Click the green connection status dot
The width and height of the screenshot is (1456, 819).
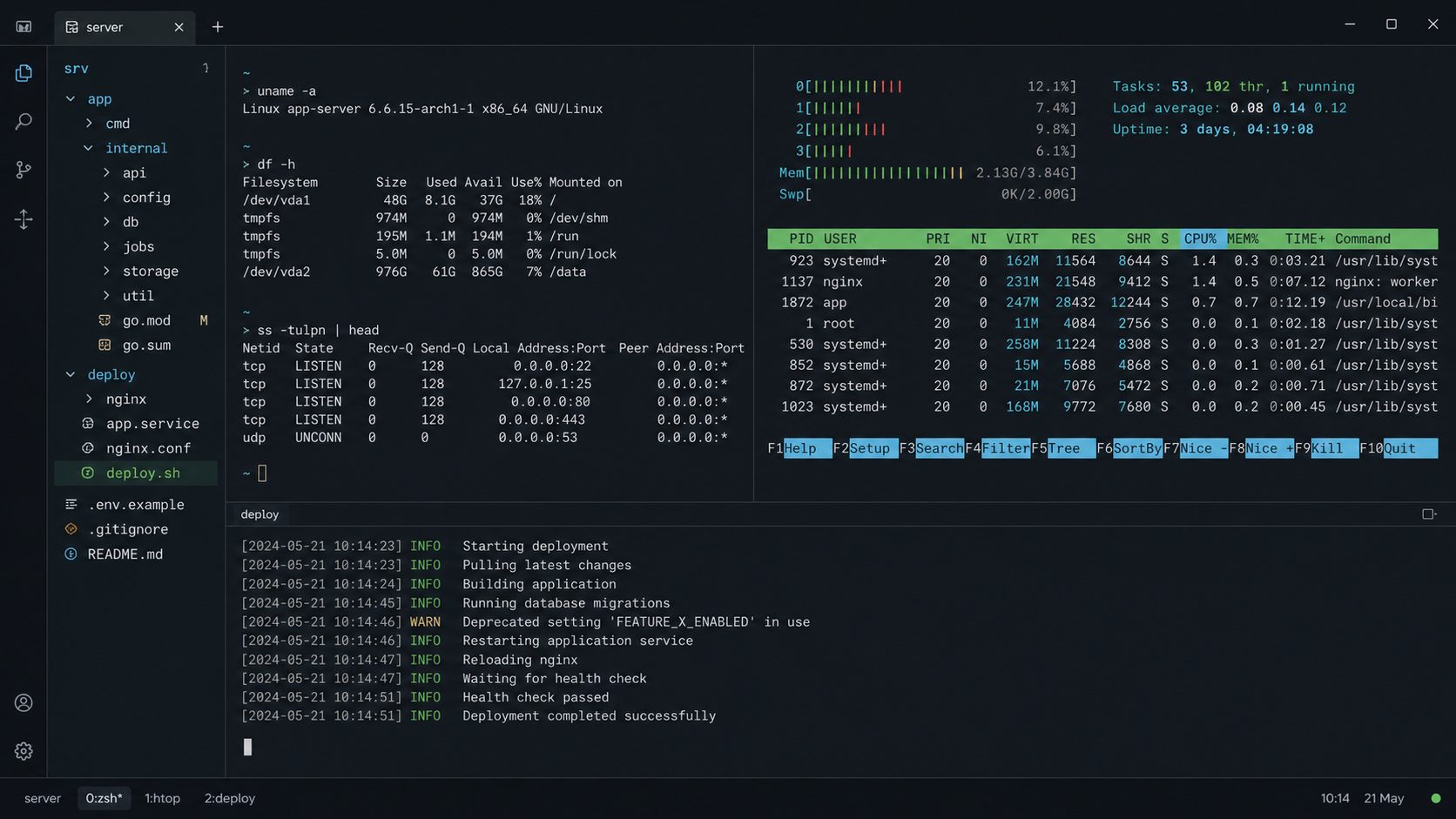[x=1436, y=798]
